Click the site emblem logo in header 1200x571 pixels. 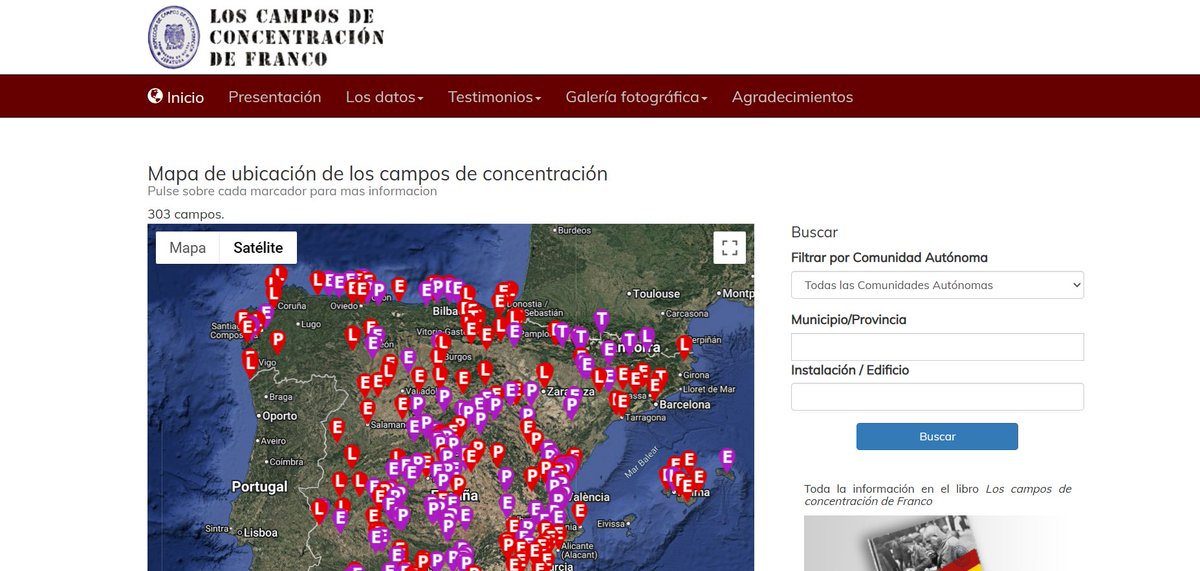tap(173, 37)
